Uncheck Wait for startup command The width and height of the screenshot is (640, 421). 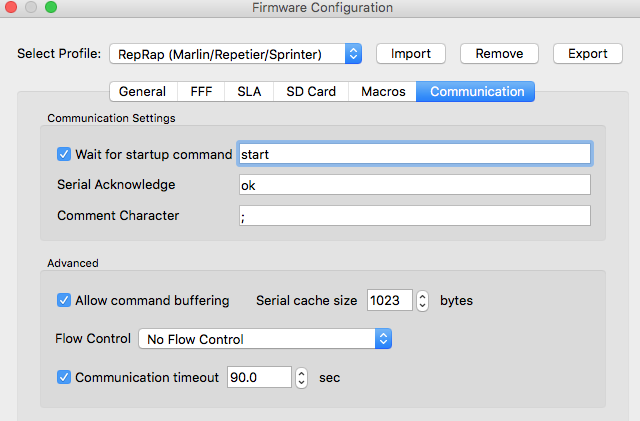click(64, 154)
